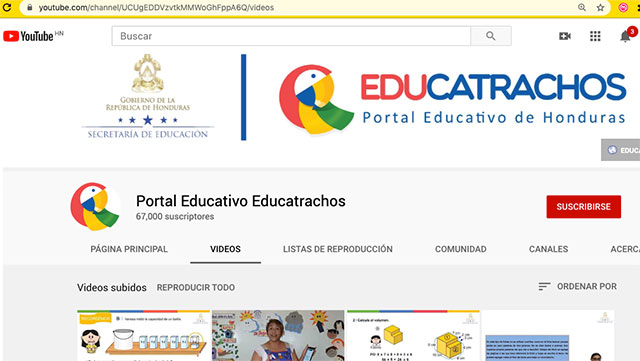Image resolution: width=640 pixels, height=361 pixels.
Task: Expand the Videos subidos heading
Action: point(112,287)
